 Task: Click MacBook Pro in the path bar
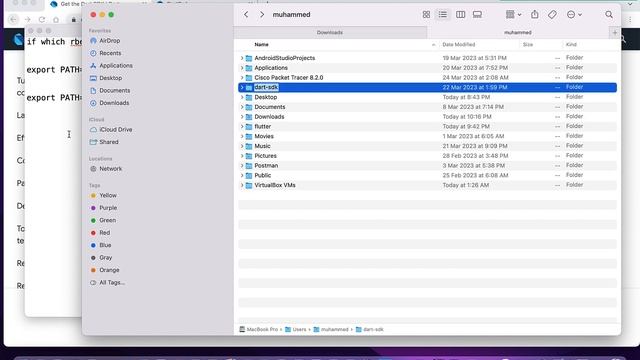(258, 329)
